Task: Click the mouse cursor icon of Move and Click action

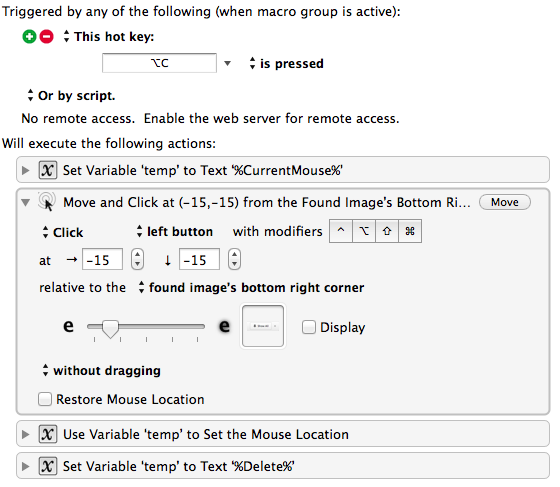Action: click(x=48, y=202)
